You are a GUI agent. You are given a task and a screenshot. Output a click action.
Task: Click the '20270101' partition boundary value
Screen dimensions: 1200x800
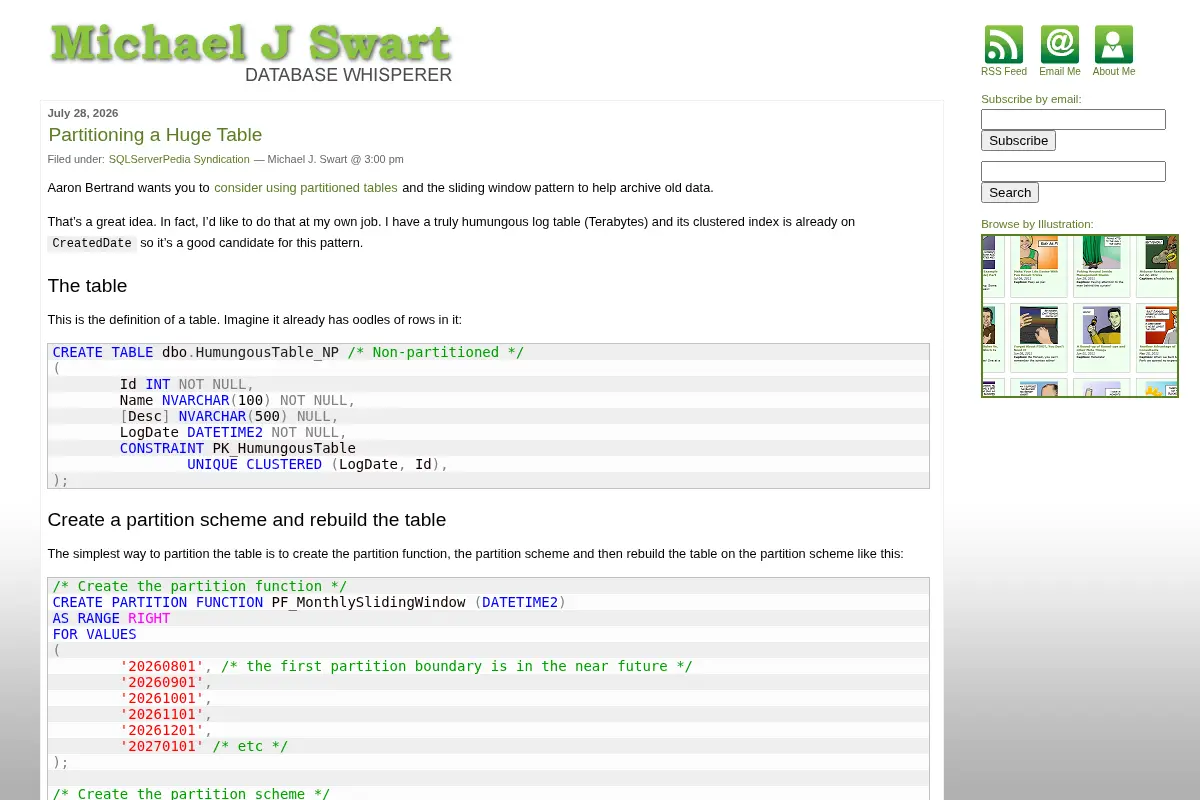[162, 746]
